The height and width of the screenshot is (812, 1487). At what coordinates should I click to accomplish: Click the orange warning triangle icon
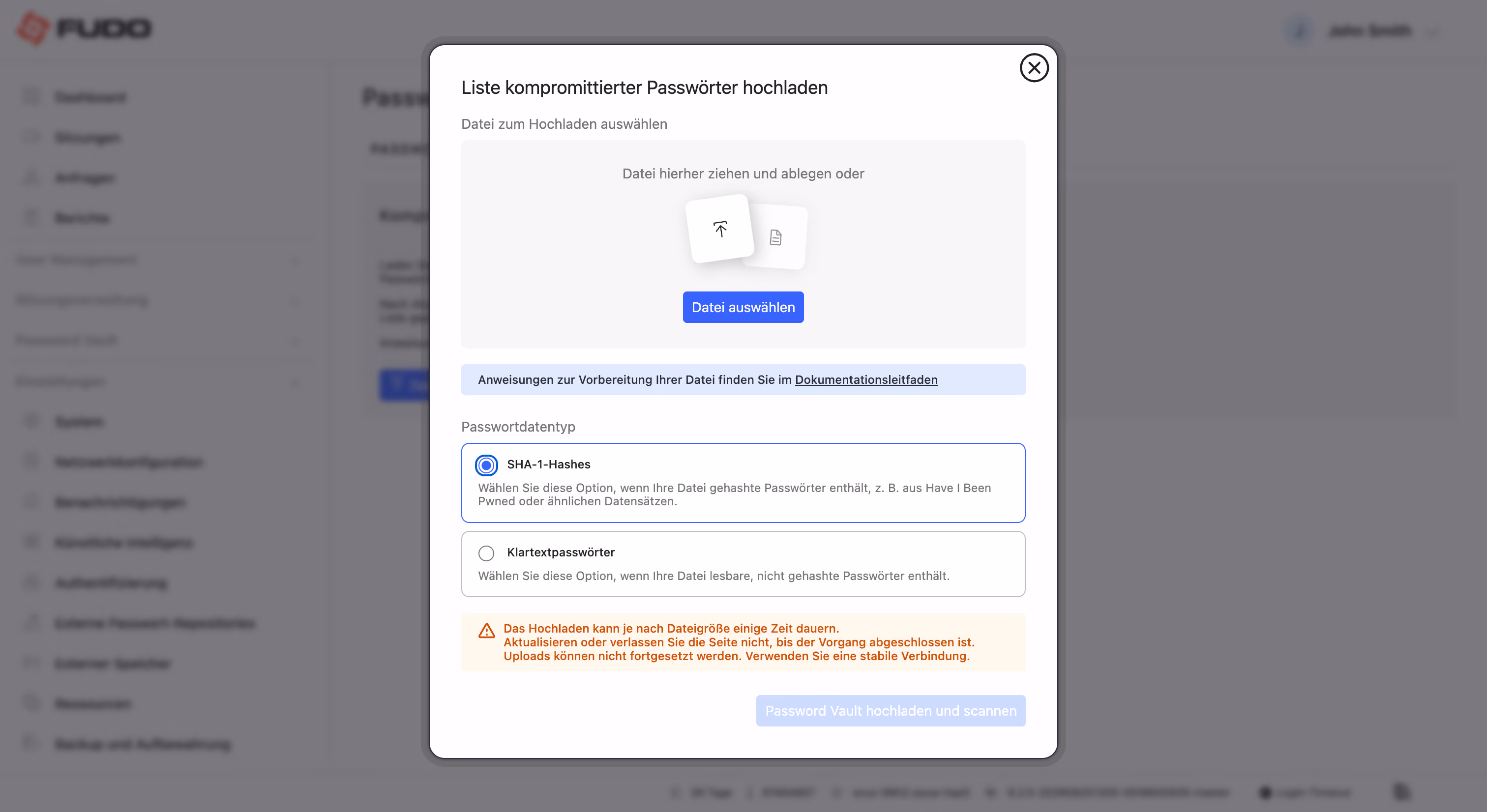point(487,630)
